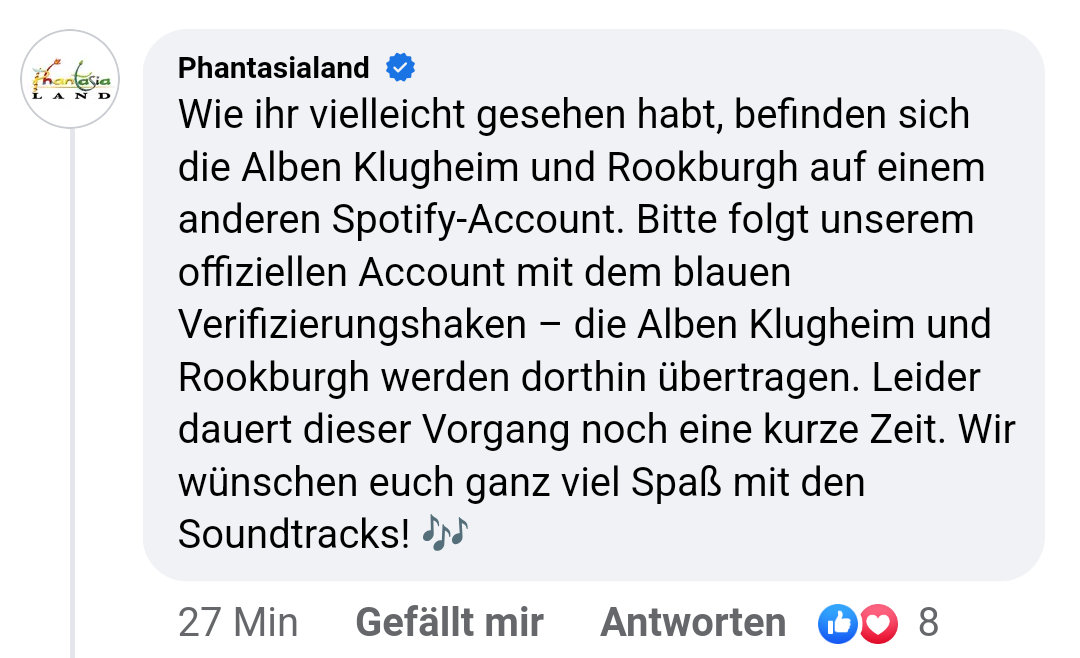Image resolution: width=1080 pixels, height=658 pixels.
Task: Select the word Leider in the comment
Action: tap(926, 378)
